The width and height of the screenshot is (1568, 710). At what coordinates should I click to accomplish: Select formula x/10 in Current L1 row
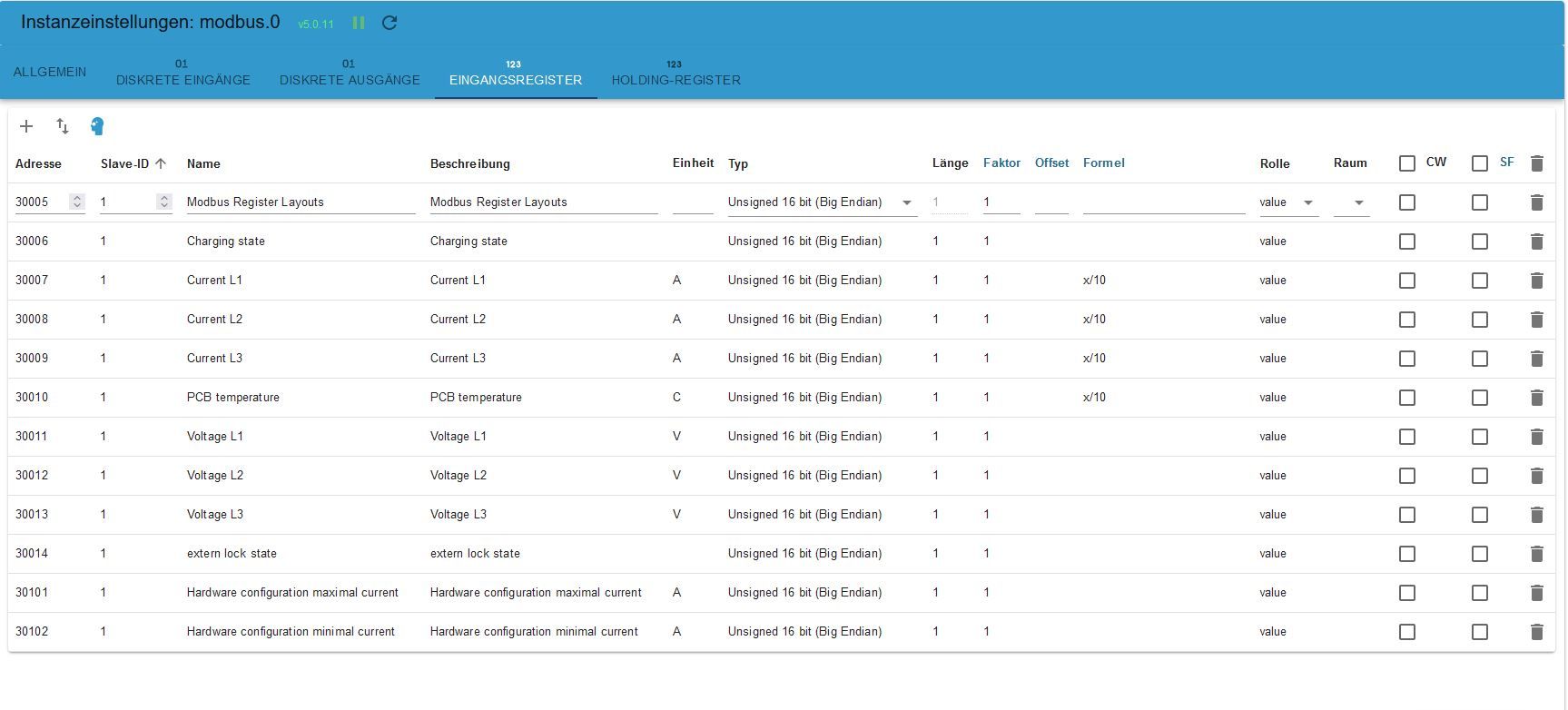pos(1094,281)
